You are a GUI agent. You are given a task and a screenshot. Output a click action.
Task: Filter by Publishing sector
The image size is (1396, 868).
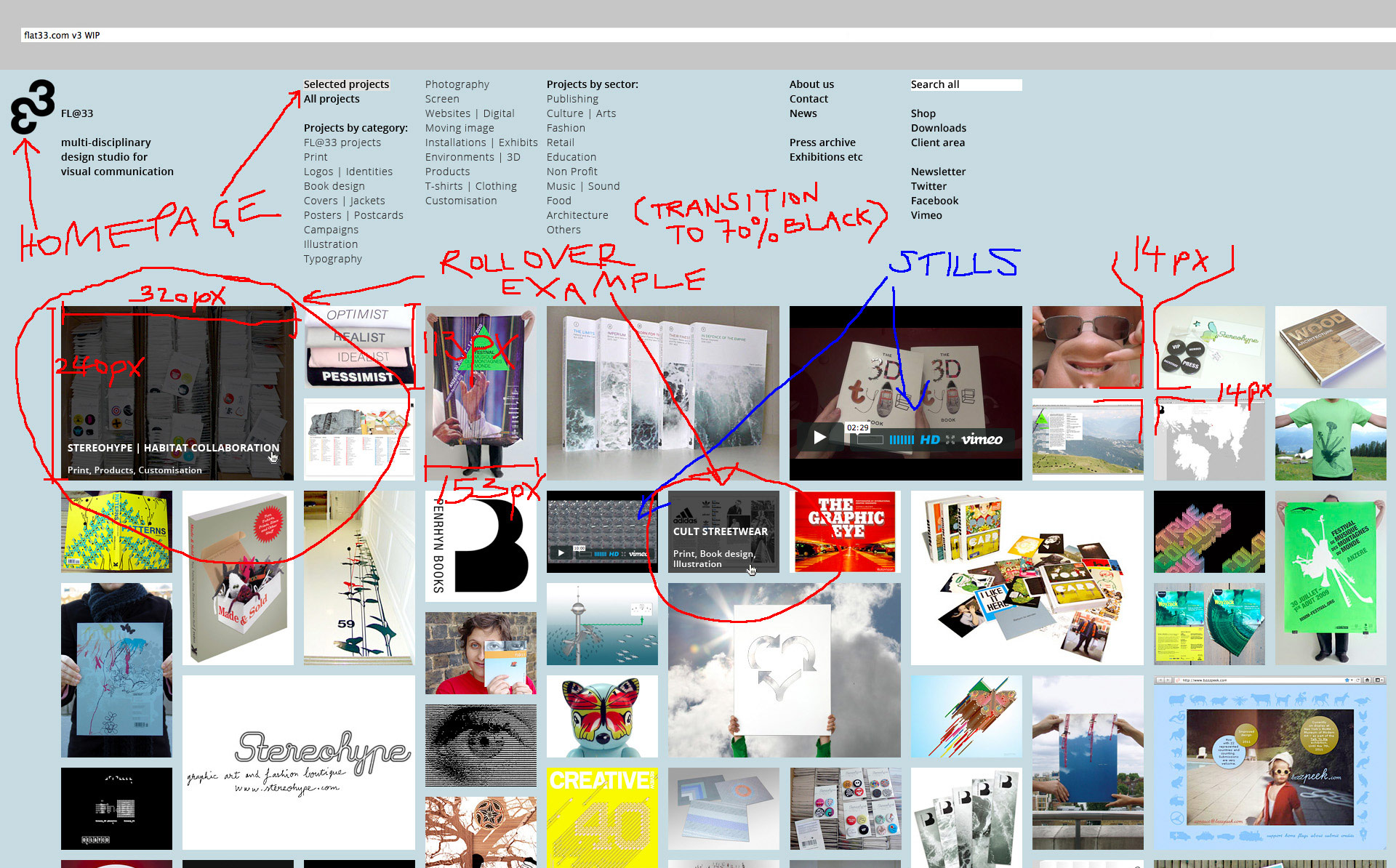(572, 99)
